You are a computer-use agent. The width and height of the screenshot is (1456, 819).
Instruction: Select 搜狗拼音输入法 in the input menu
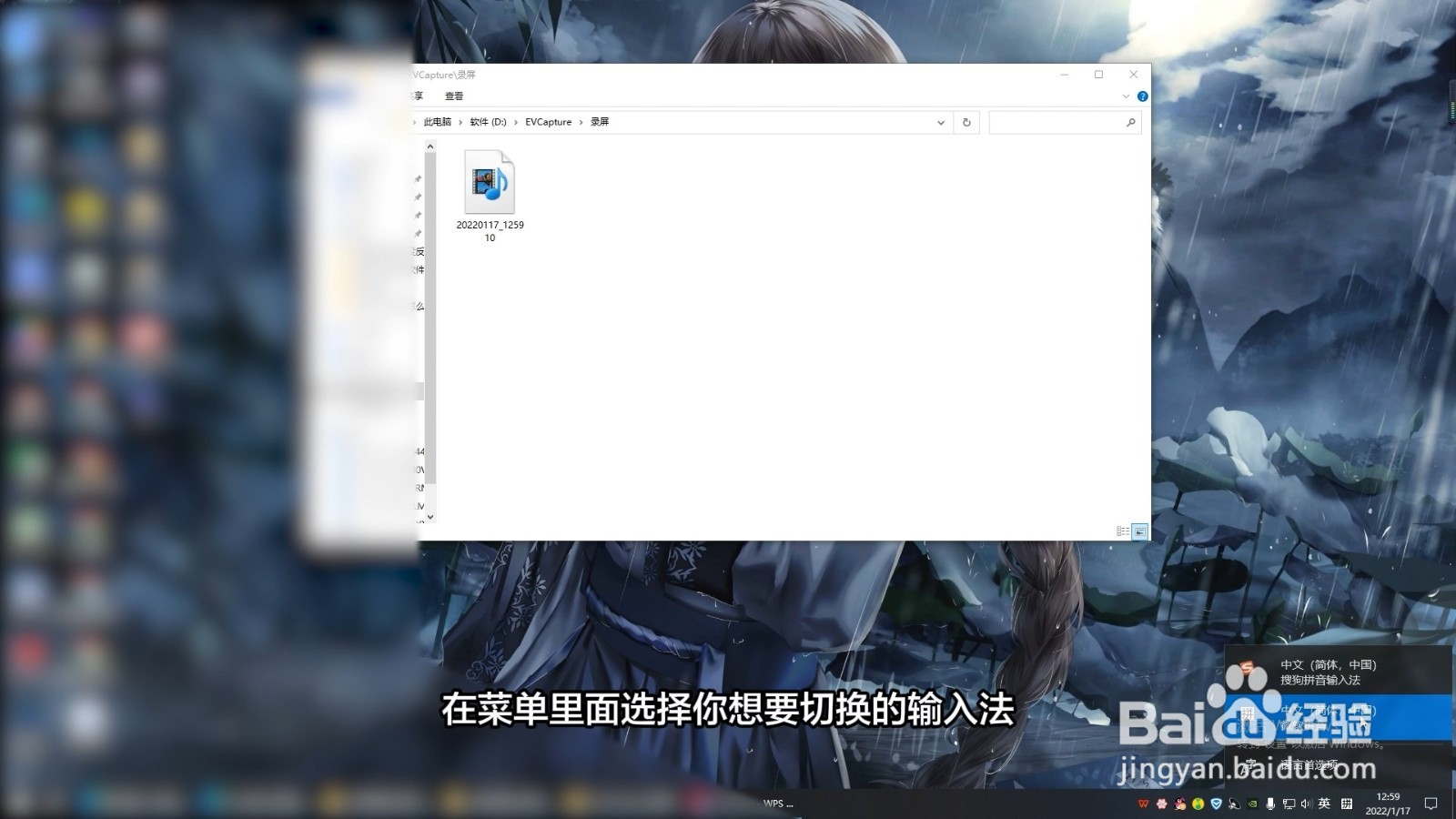pyautogui.click(x=1339, y=672)
